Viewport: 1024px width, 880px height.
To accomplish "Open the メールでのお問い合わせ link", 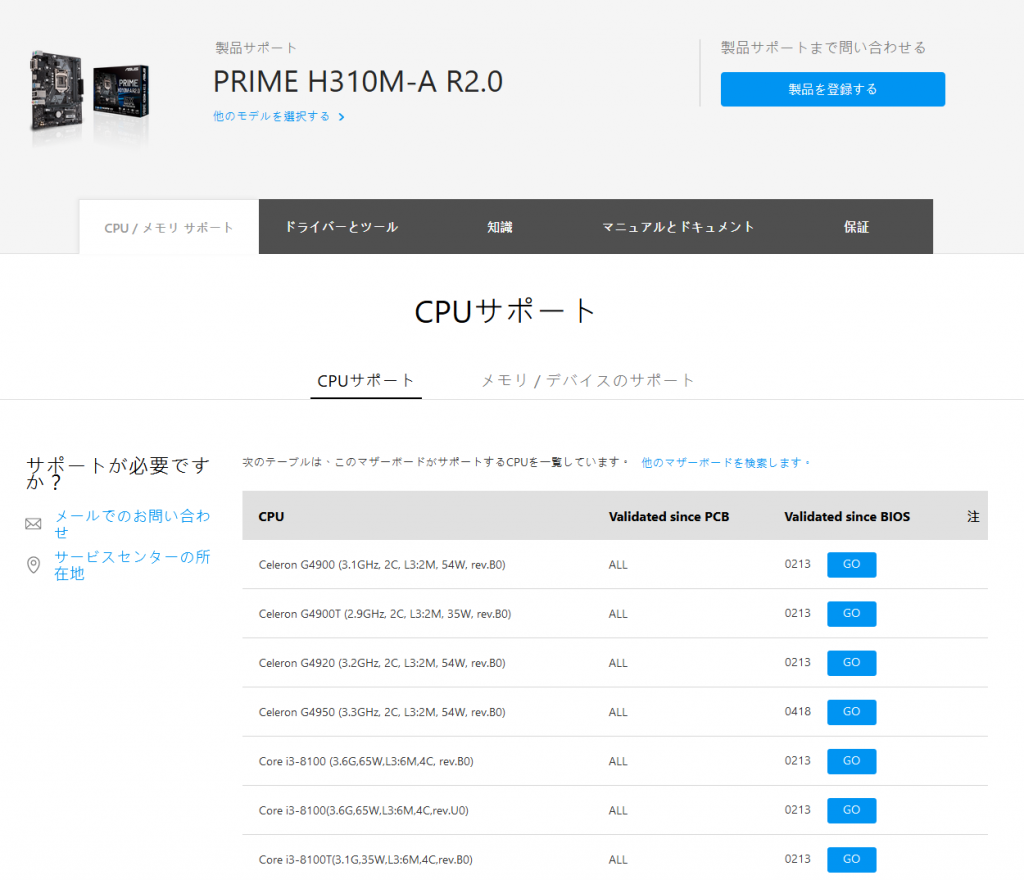I will [132, 524].
